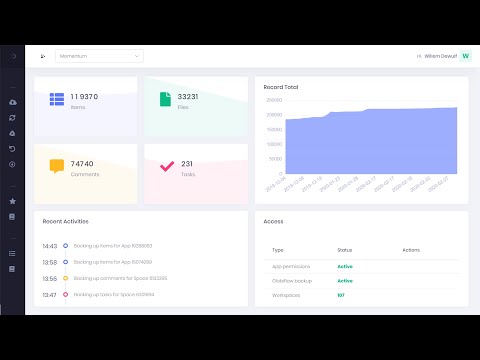Click the pink Tasks checkmark icon
The width and height of the screenshot is (480, 360).
click(167, 166)
